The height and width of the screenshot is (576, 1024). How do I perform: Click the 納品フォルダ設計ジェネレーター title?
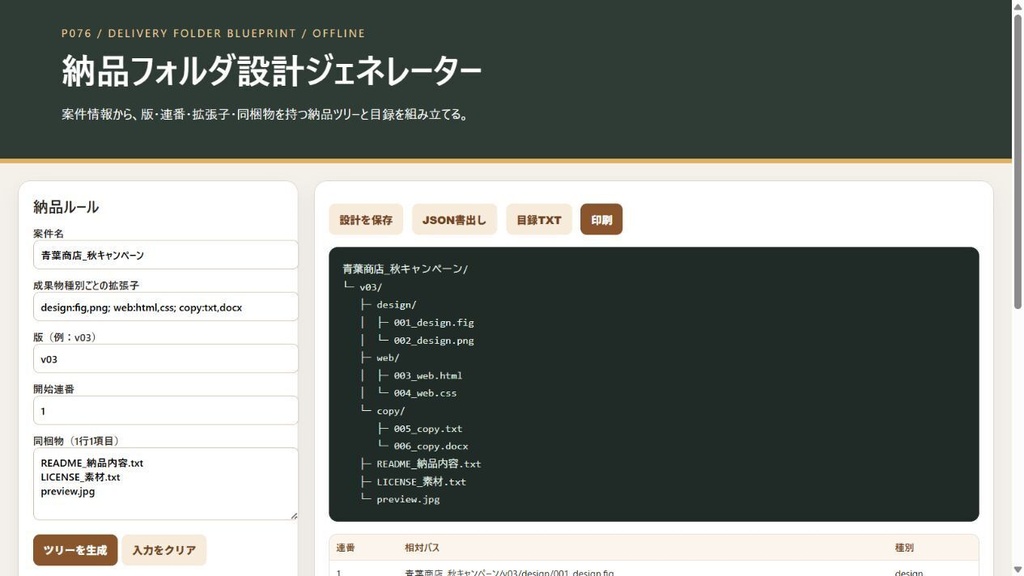271,71
